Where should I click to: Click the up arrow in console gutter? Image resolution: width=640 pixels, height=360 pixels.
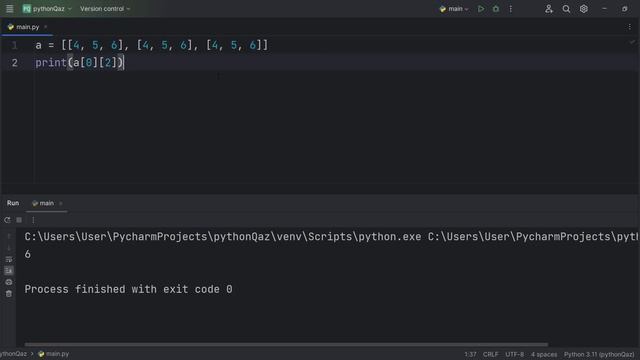click(9, 236)
